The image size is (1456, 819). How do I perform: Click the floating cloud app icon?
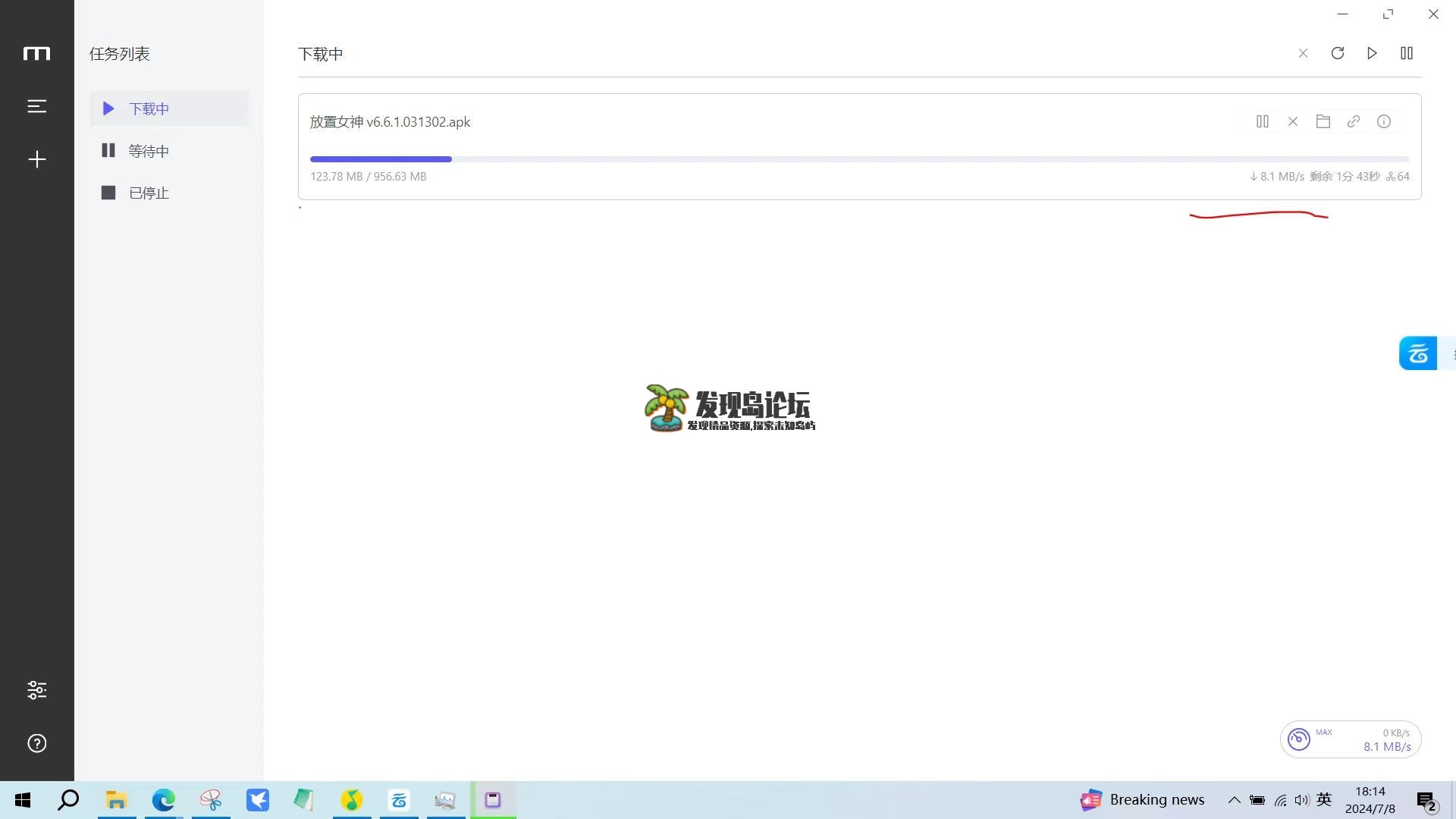coord(1418,353)
